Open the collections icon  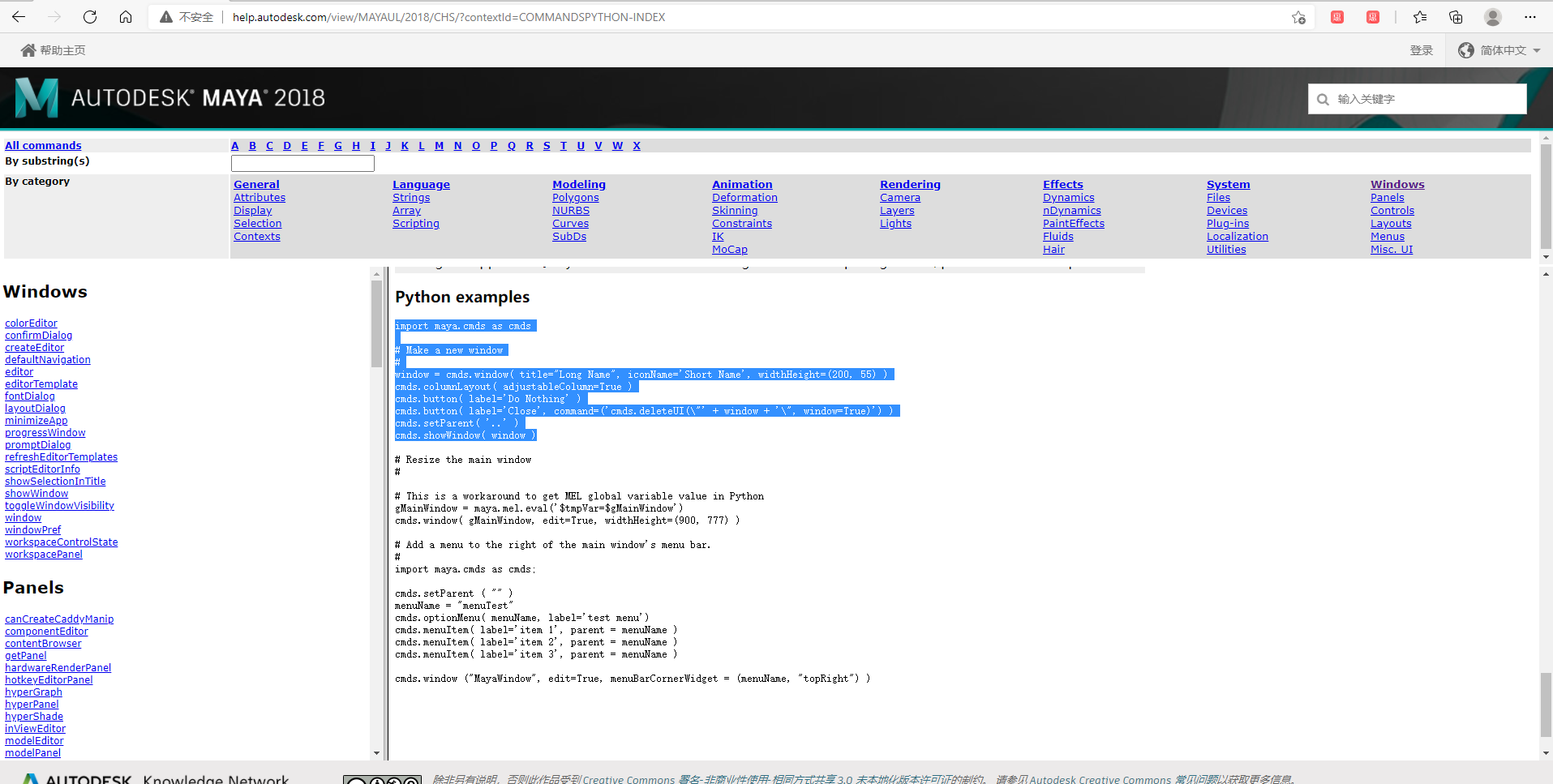point(1456,17)
